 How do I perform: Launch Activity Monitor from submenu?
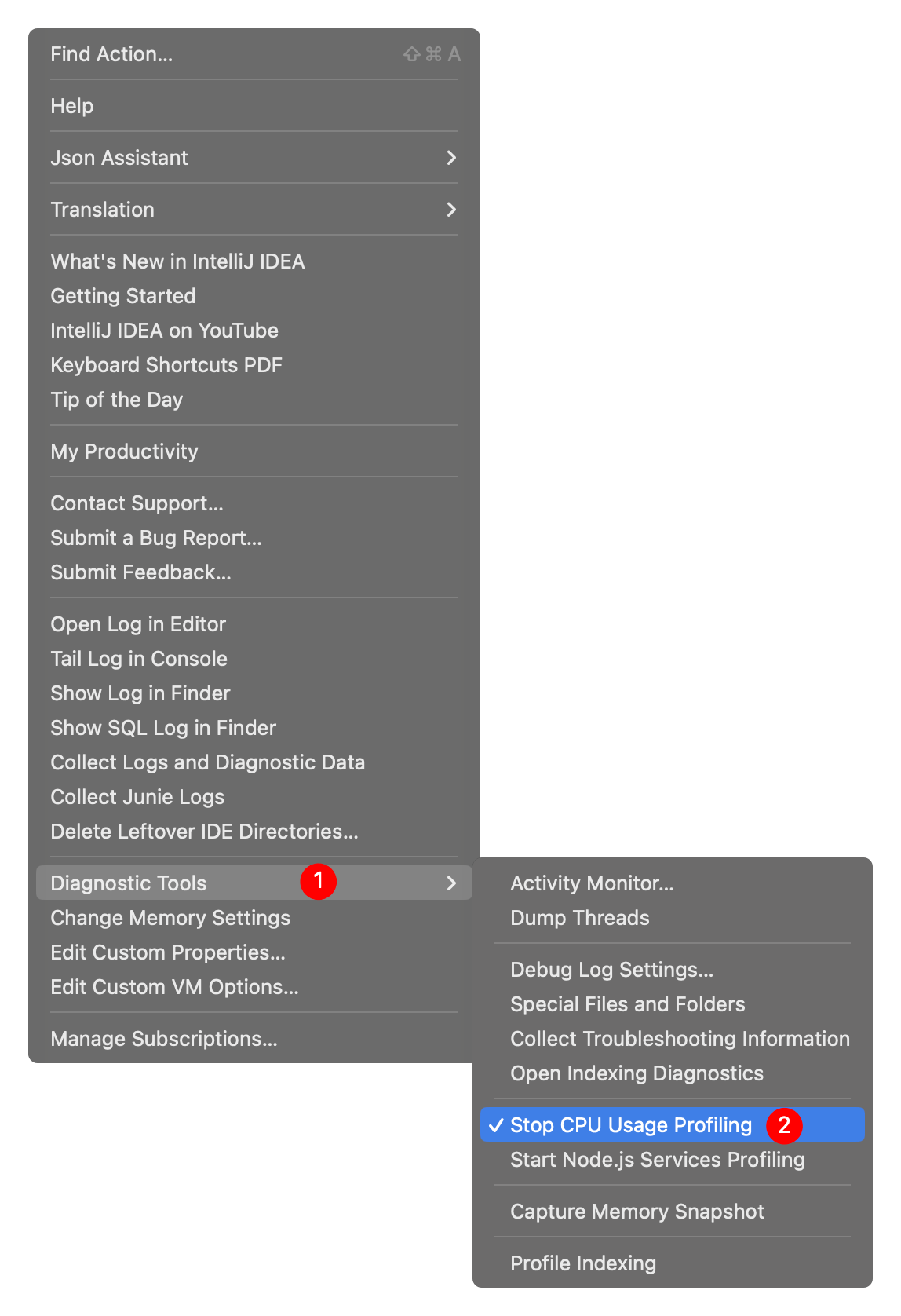click(x=592, y=883)
